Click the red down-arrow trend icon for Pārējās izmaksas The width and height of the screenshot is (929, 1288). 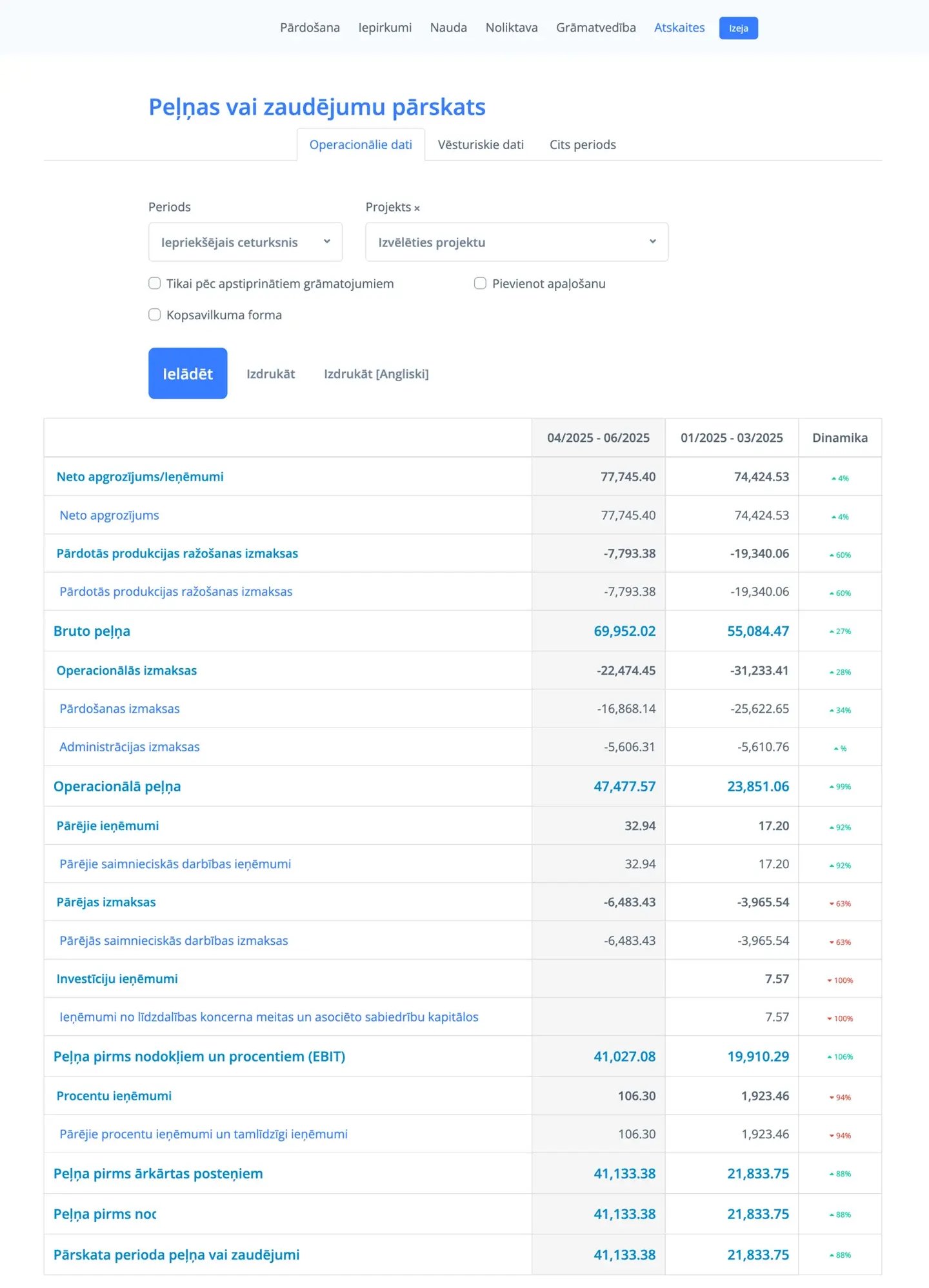(x=832, y=904)
